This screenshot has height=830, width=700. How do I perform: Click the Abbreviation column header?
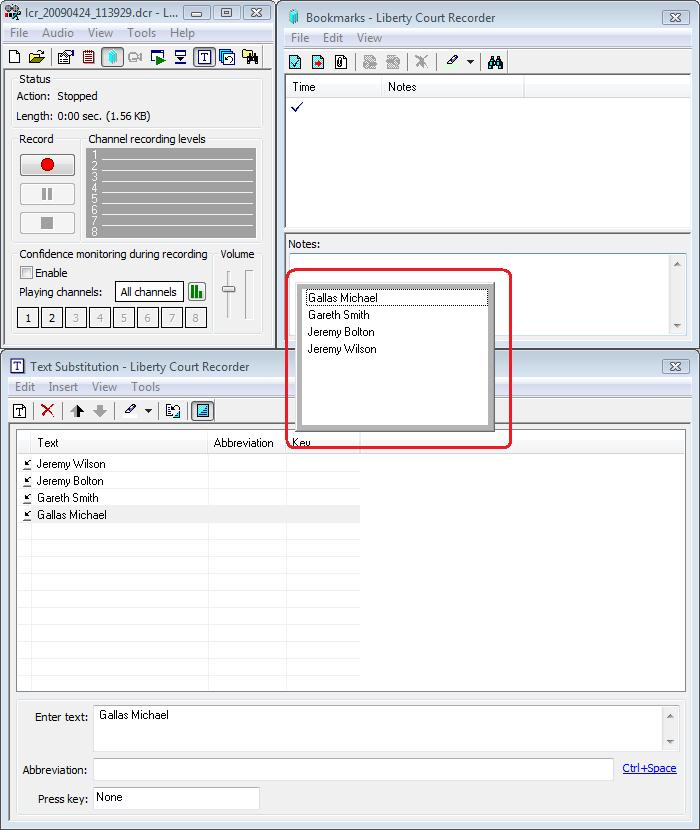(247, 443)
